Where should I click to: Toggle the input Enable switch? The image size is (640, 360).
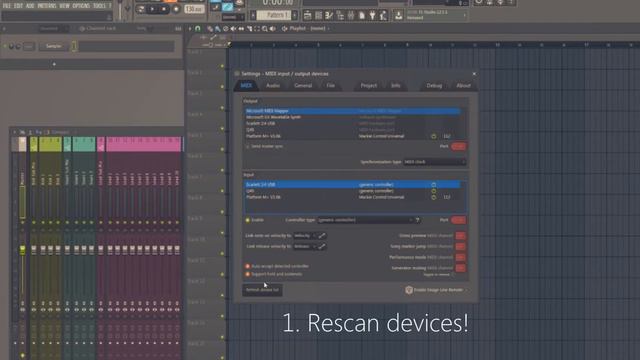coord(247,220)
